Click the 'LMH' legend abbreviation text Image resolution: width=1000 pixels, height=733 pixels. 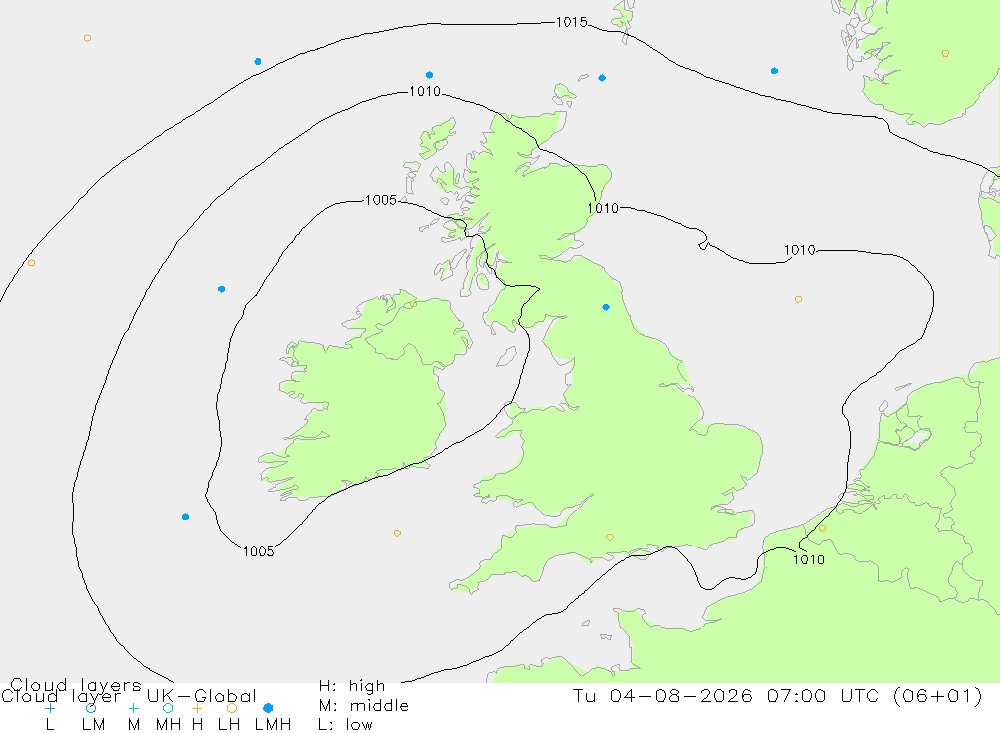[x=273, y=725]
